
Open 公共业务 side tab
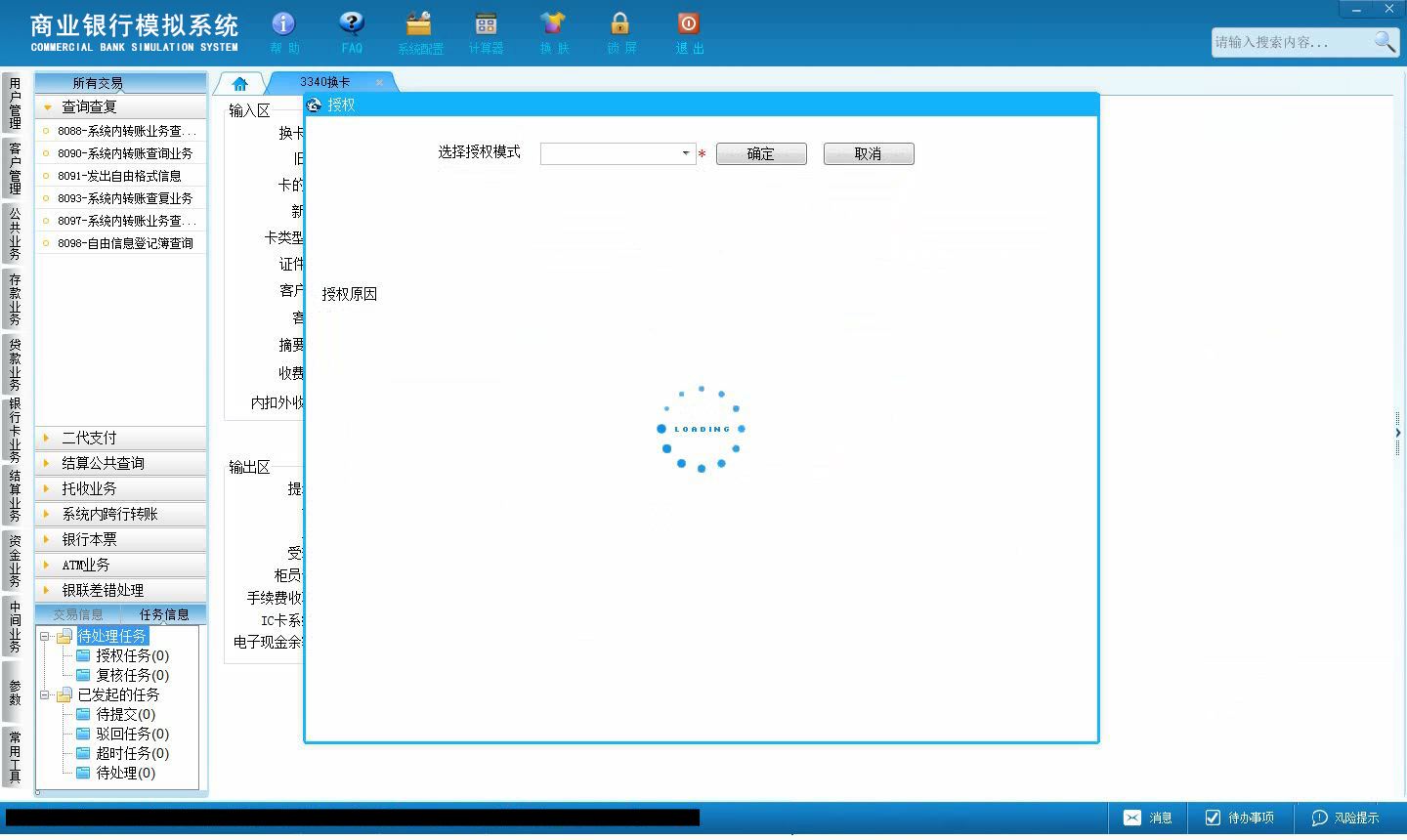point(15,233)
